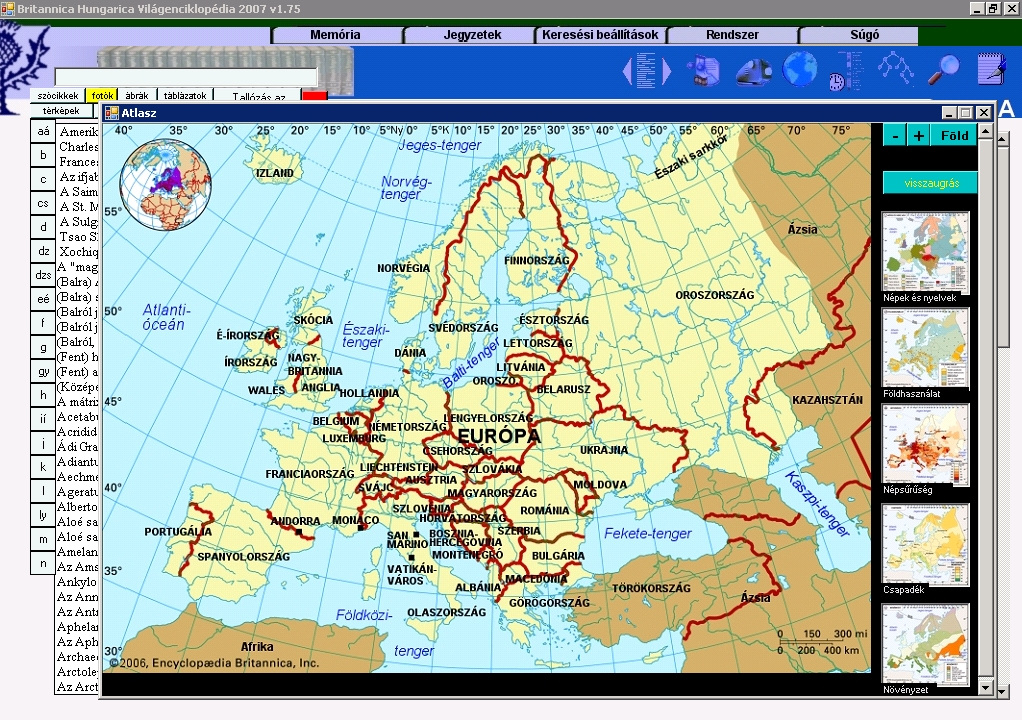Select the 'c' letter index button
The height and width of the screenshot is (720, 1022).
(x=43, y=179)
